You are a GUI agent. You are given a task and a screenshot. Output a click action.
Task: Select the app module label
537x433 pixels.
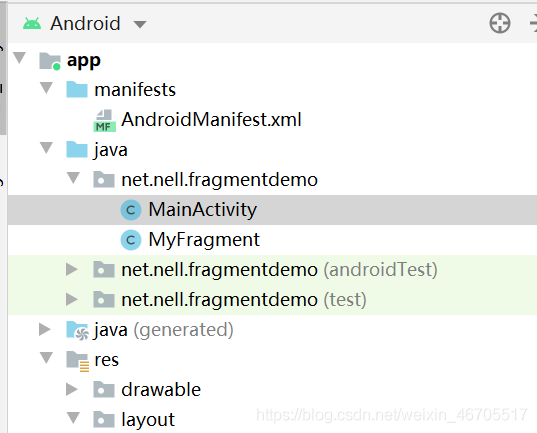click(84, 61)
